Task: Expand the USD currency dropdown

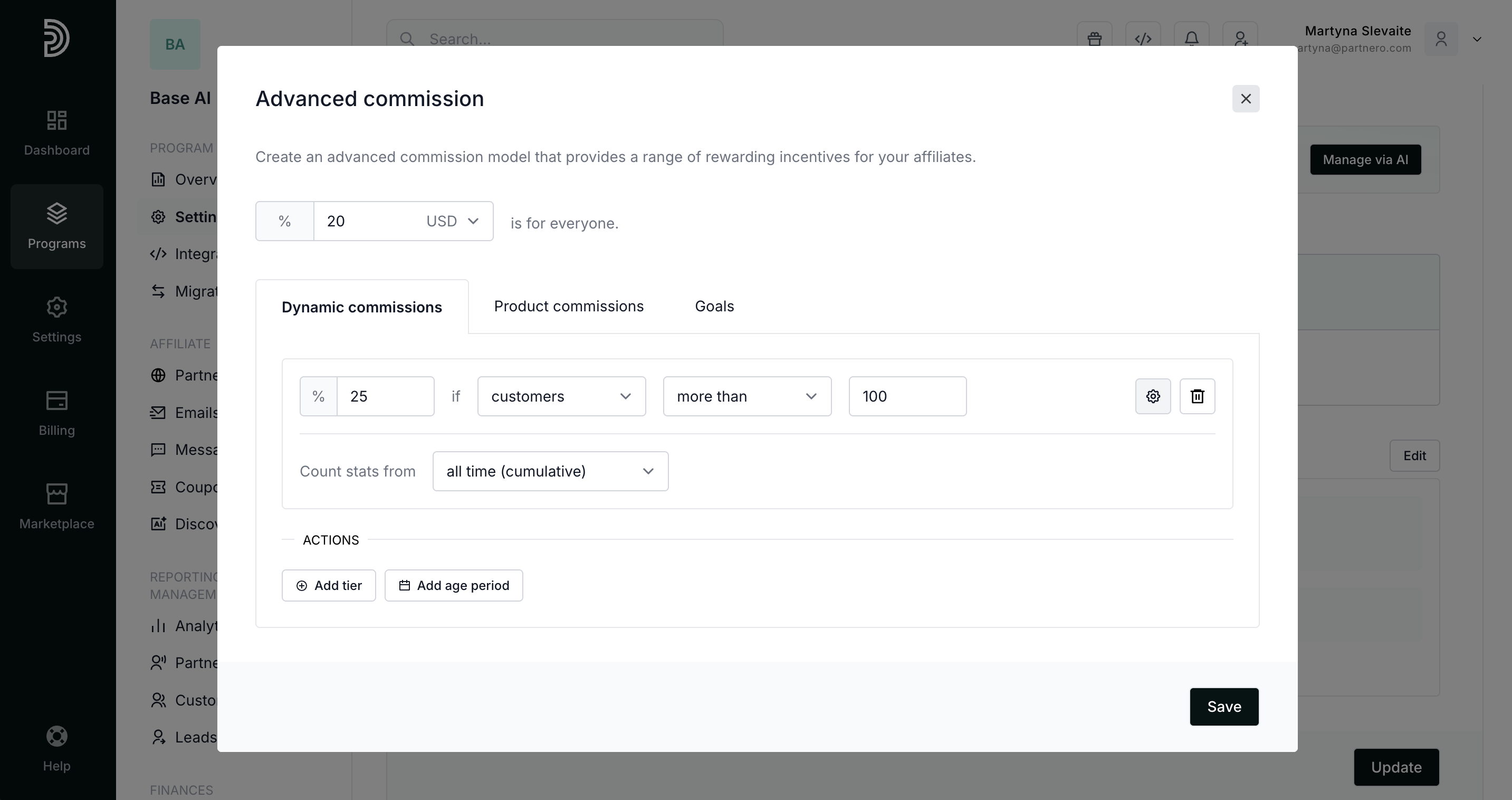Action: [x=452, y=221]
